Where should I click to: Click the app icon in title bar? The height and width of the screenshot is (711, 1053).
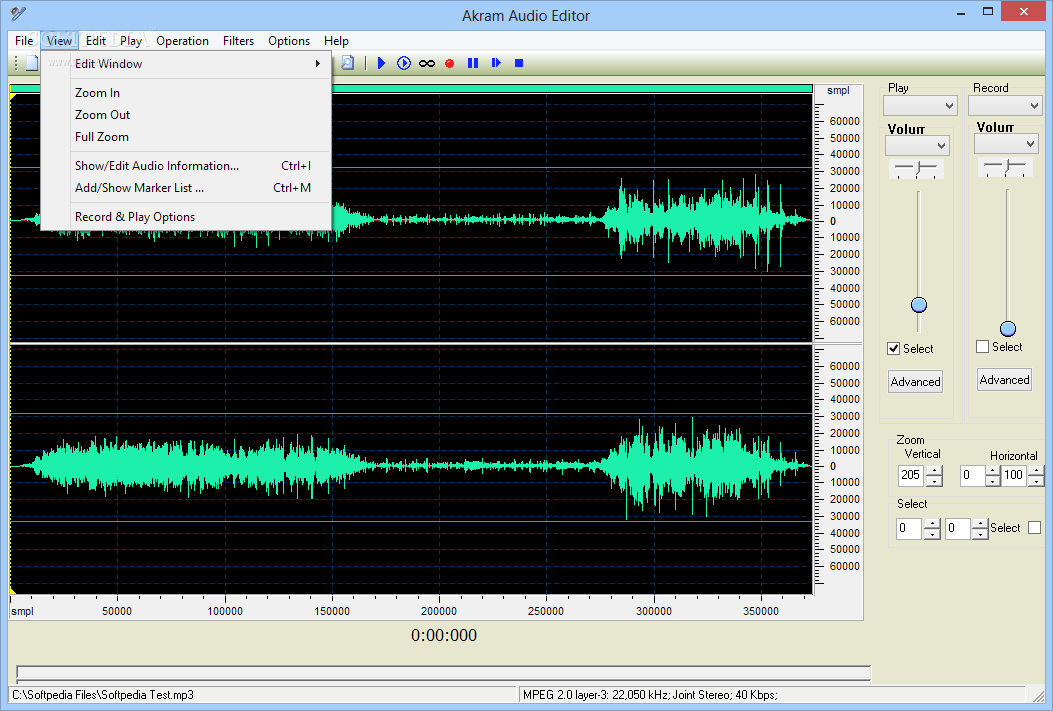18,13
